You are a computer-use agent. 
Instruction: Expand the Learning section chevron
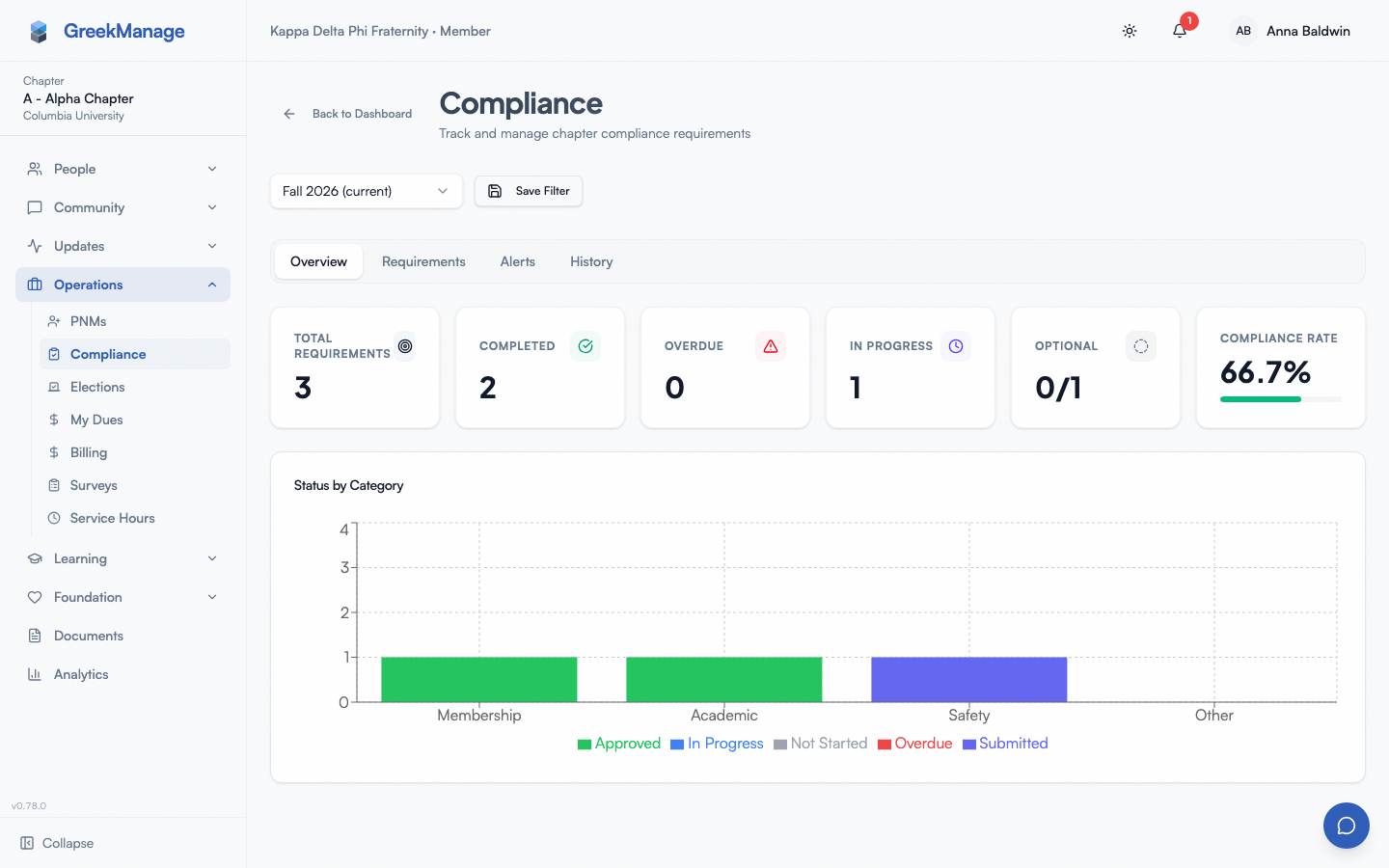pos(212,558)
